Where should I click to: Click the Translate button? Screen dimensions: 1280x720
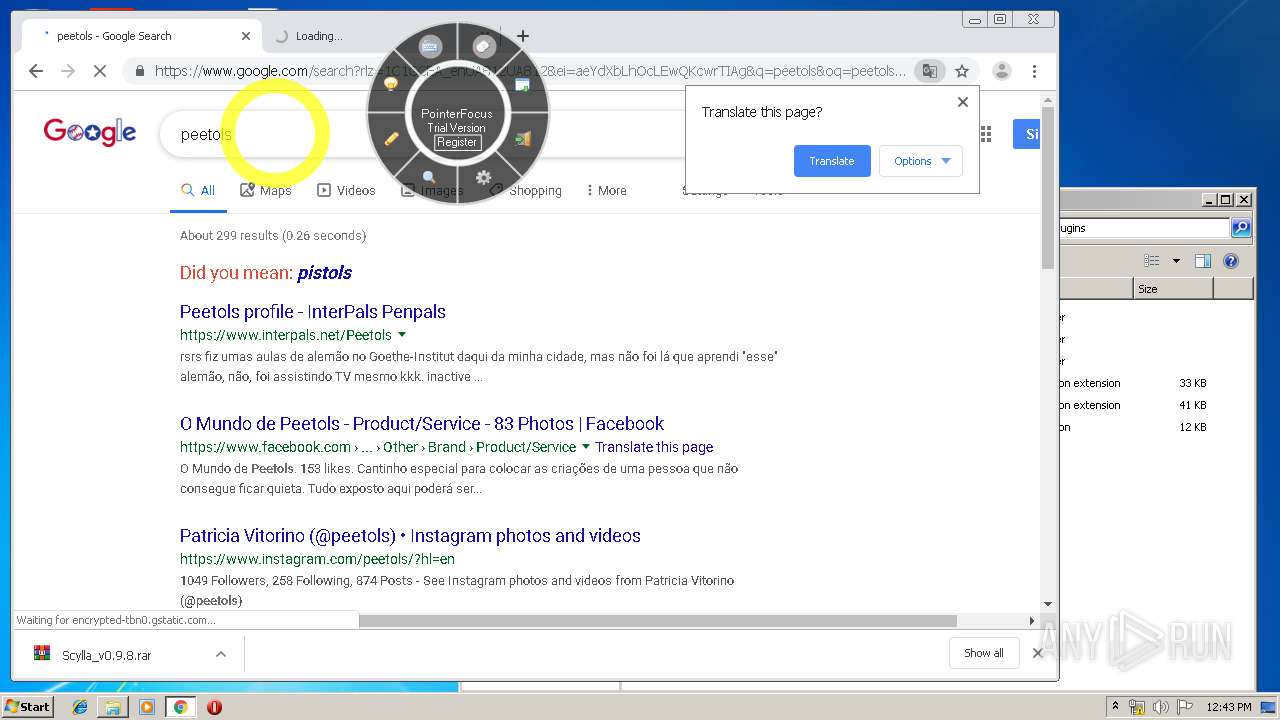[x=832, y=161]
